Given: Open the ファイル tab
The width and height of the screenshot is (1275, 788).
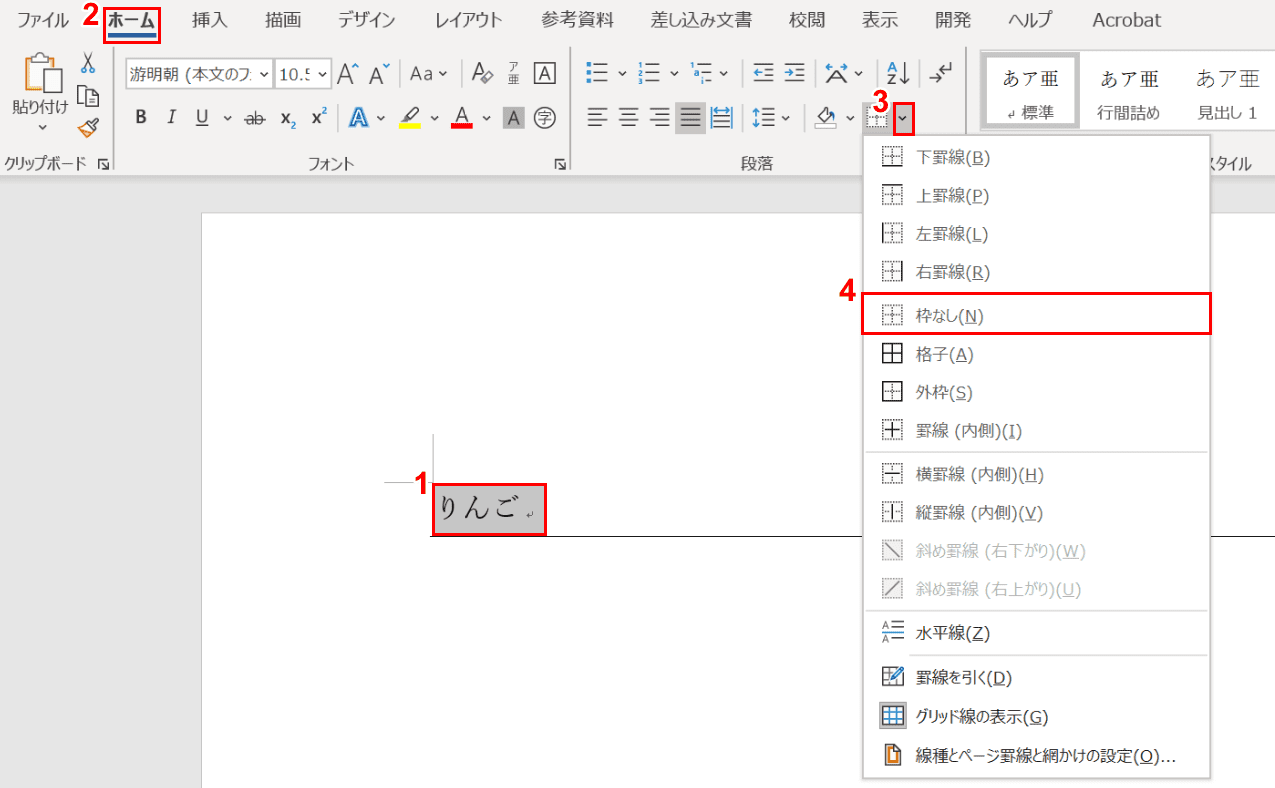Looking at the screenshot, I should click(x=42, y=20).
